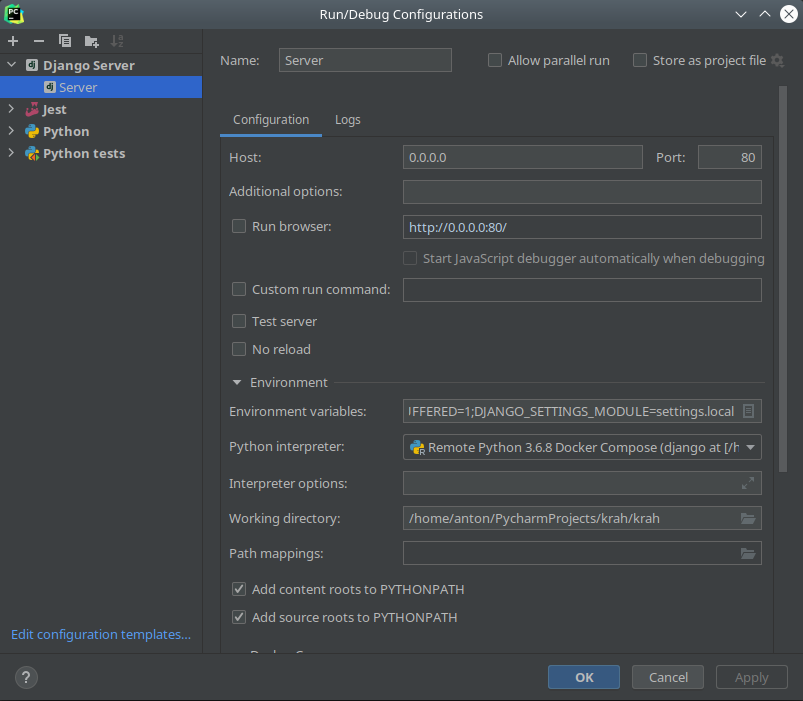Click the Apply button
This screenshot has width=803, height=701.
tap(752, 677)
